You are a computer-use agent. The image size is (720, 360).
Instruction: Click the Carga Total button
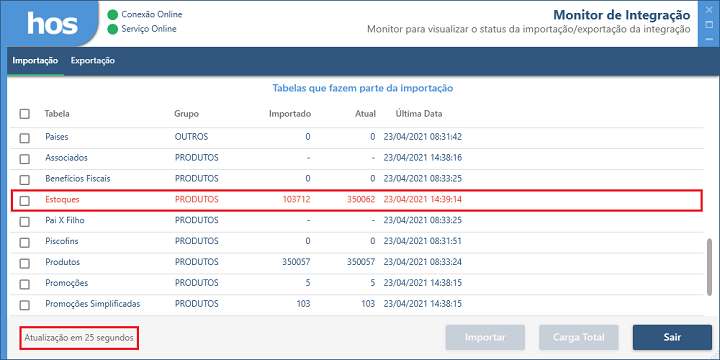[579, 338]
